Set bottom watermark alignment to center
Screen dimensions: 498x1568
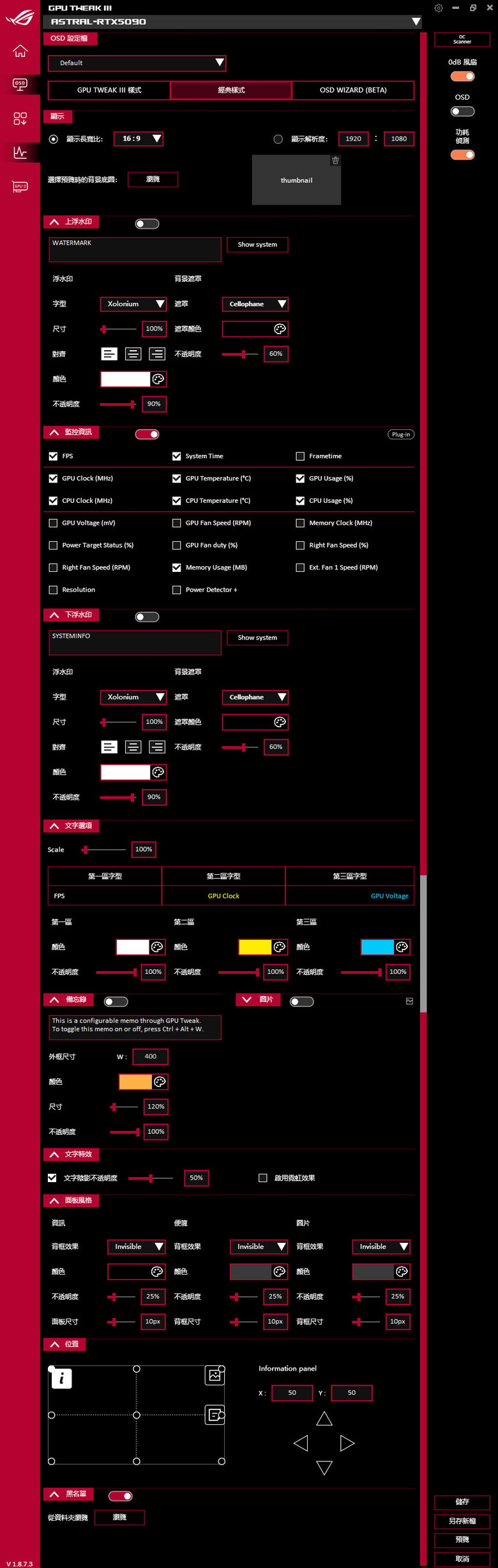(x=133, y=747)
